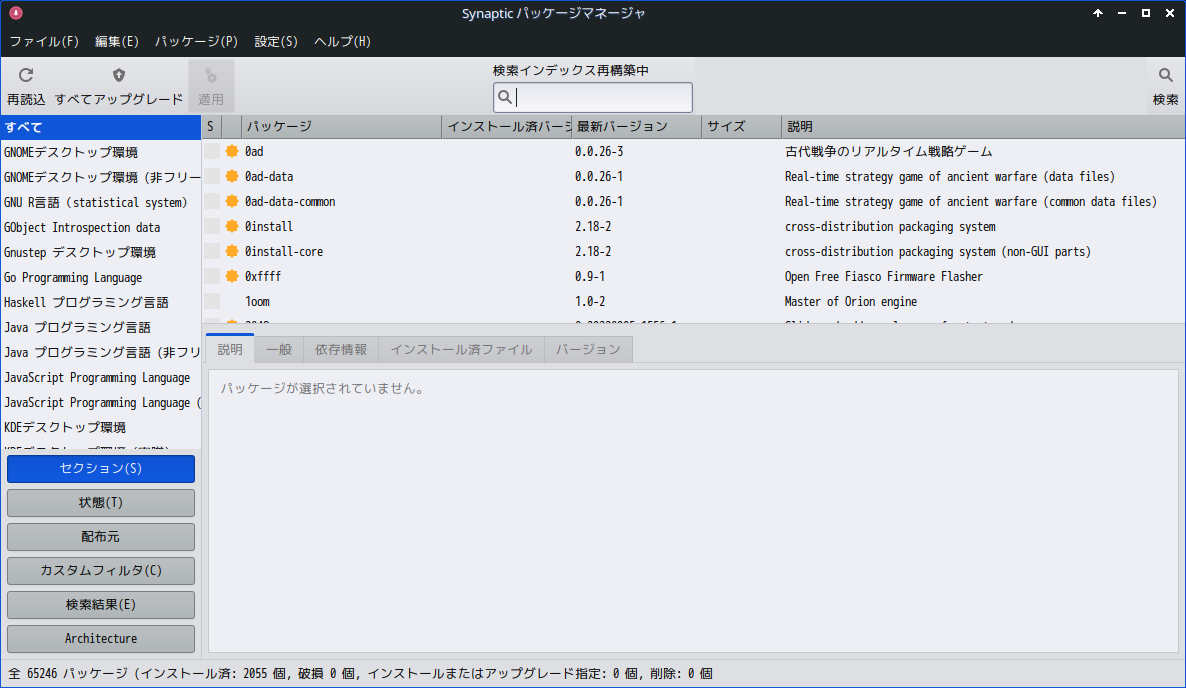Open the 設定(S) menu
1186x688 pixels.
click(x=276, y=42)
